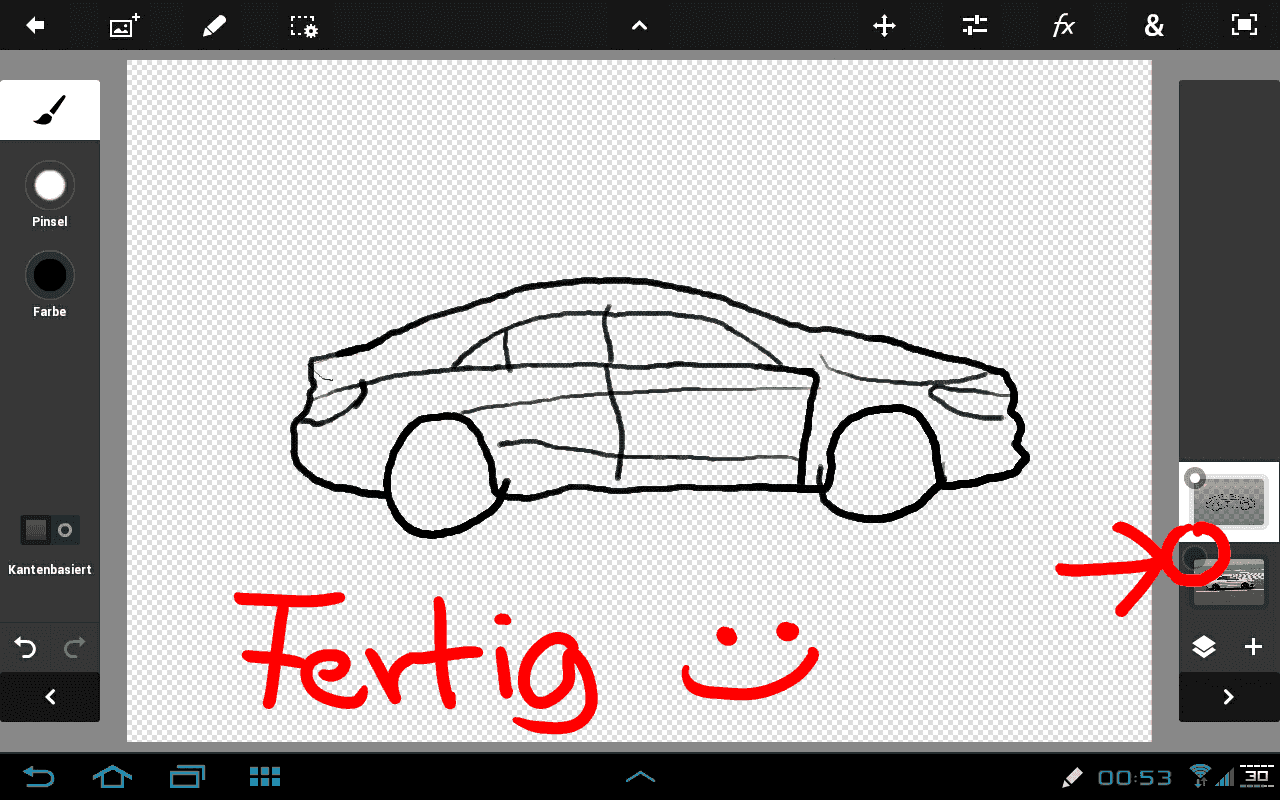Toggle visibility of the car photo layer
The image size is (1280, 800).
pos(1196,559)
